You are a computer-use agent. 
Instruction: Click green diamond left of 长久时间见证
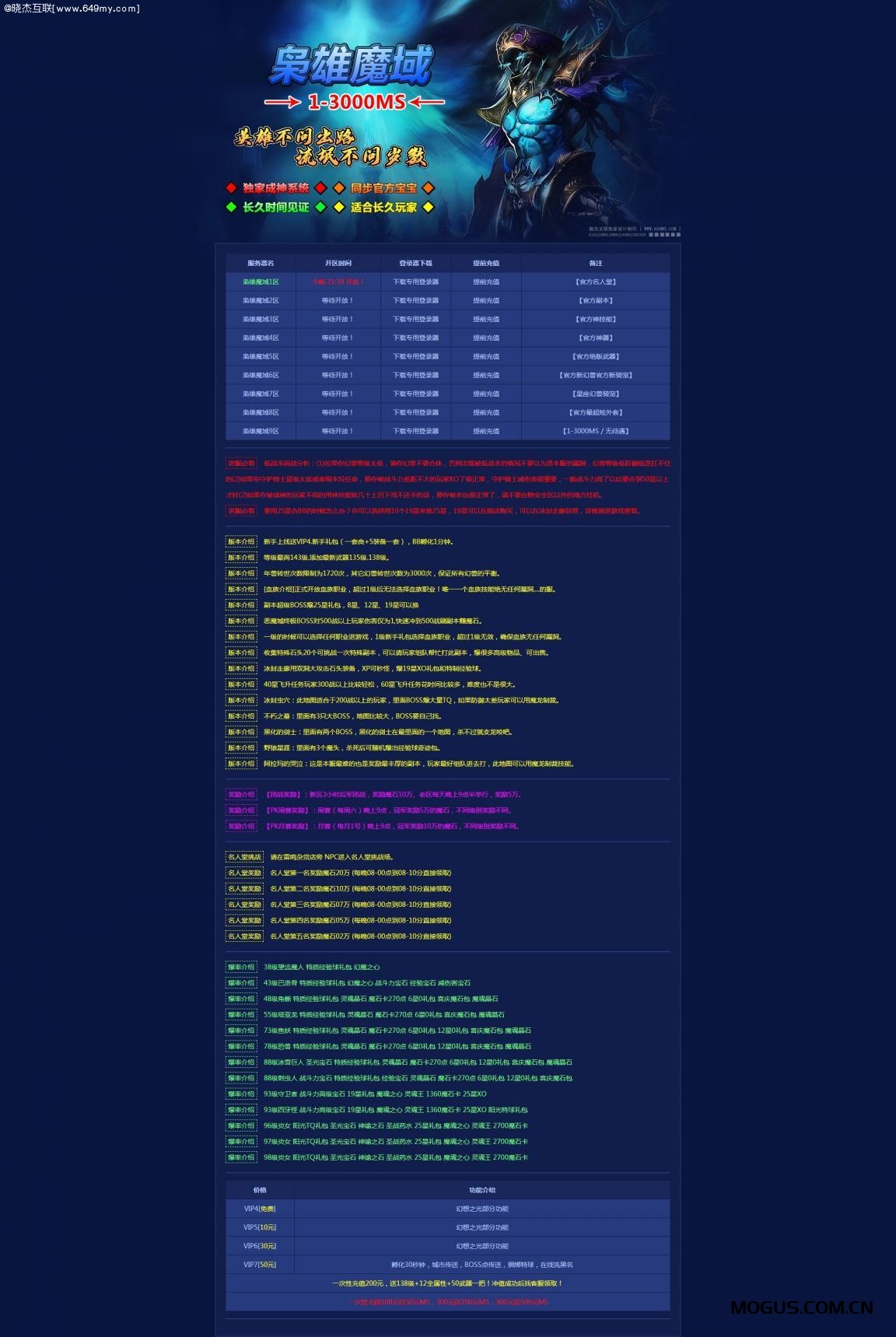pyautogui.click(x=231, y=208)
